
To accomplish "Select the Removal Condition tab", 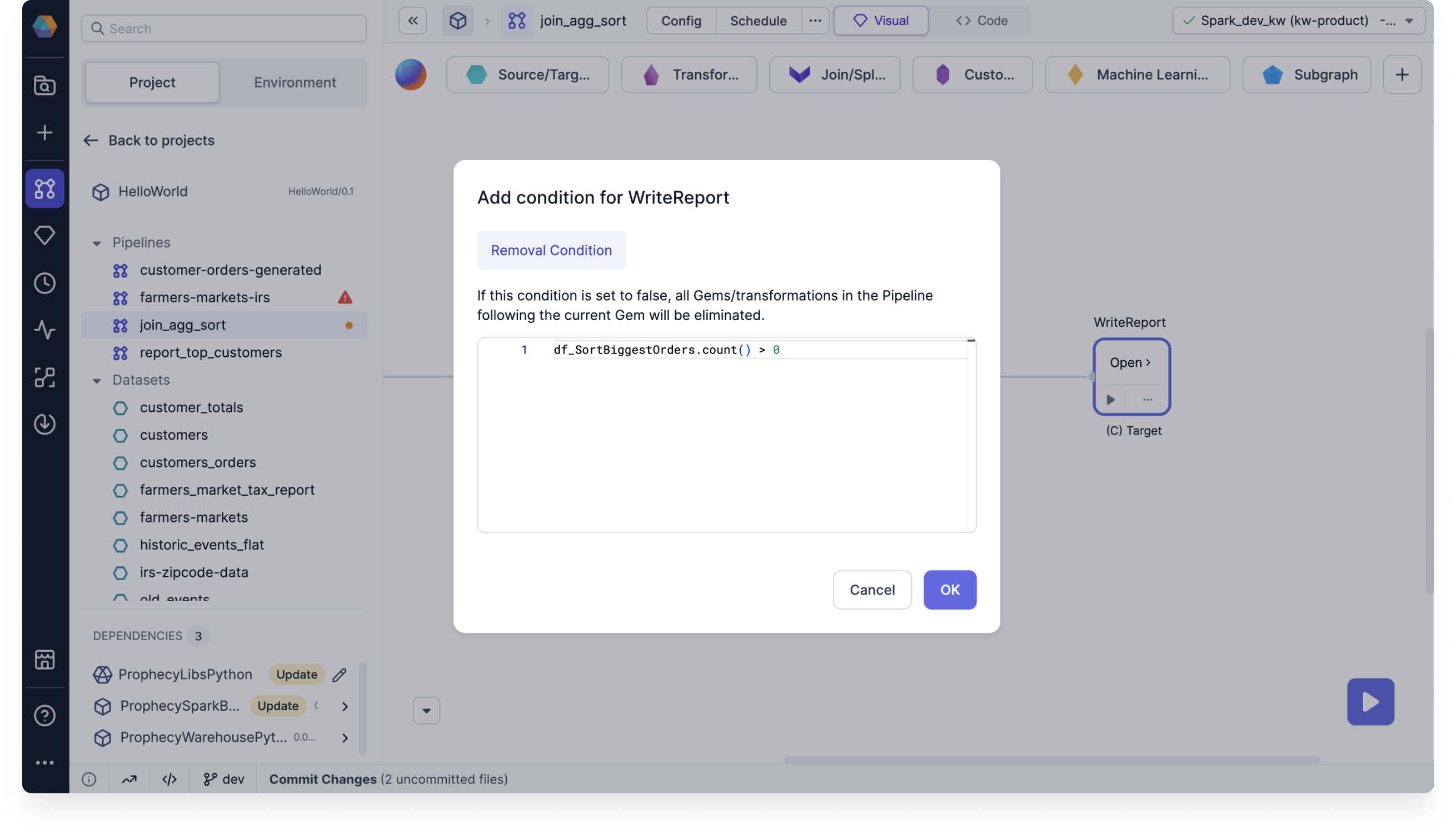I will [x=551, y=251].
